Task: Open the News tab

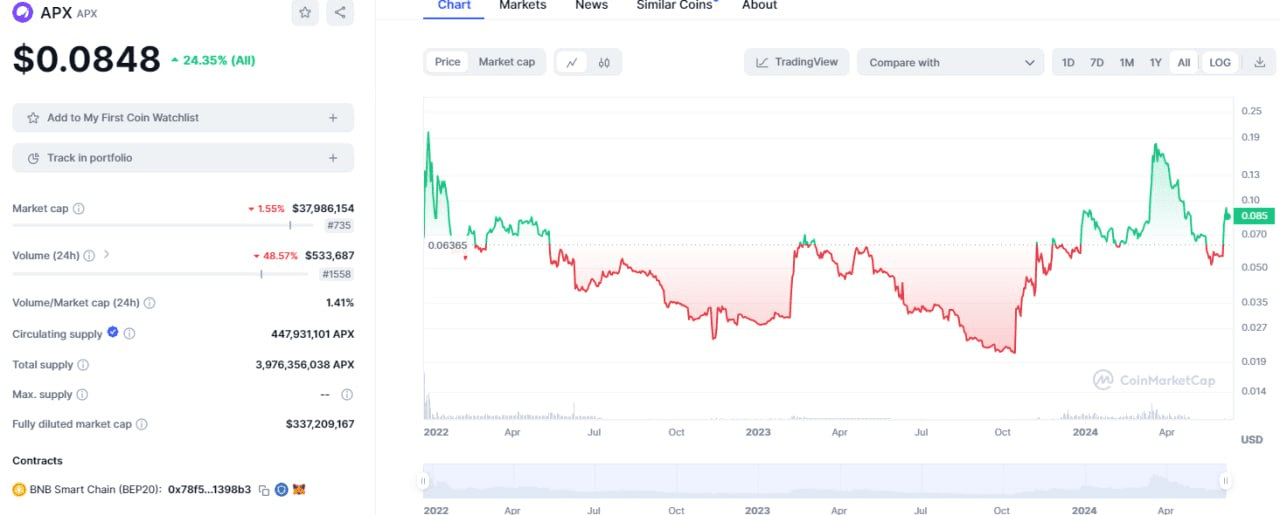Action: [591, 5]
